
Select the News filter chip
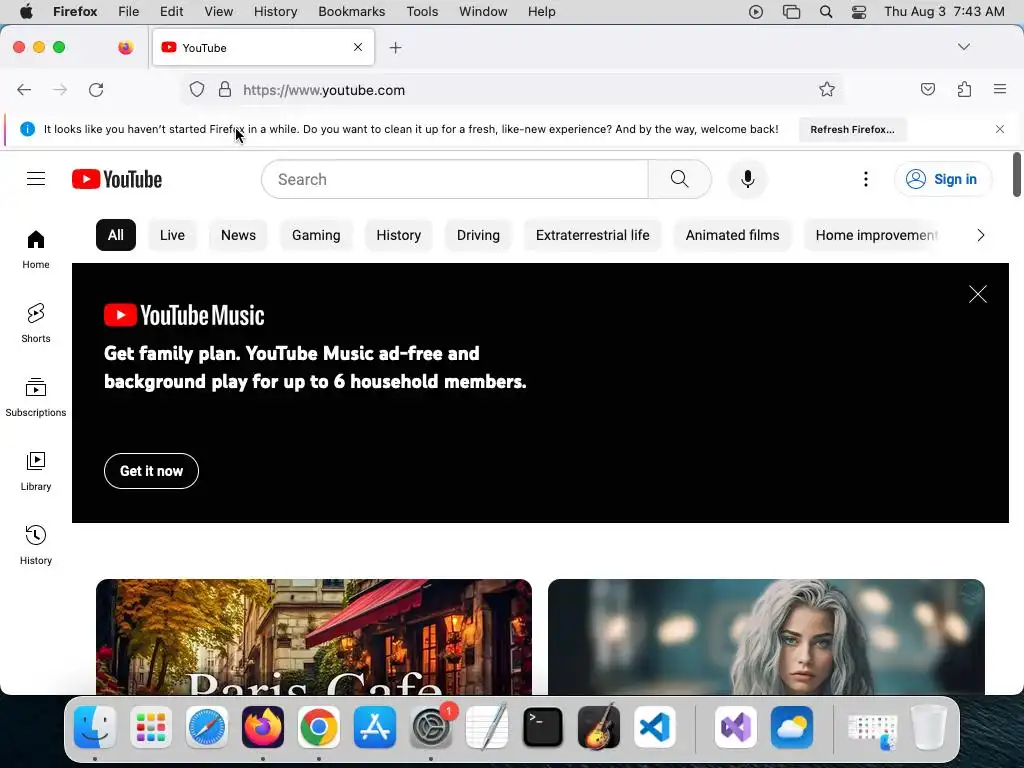point(238,235)
